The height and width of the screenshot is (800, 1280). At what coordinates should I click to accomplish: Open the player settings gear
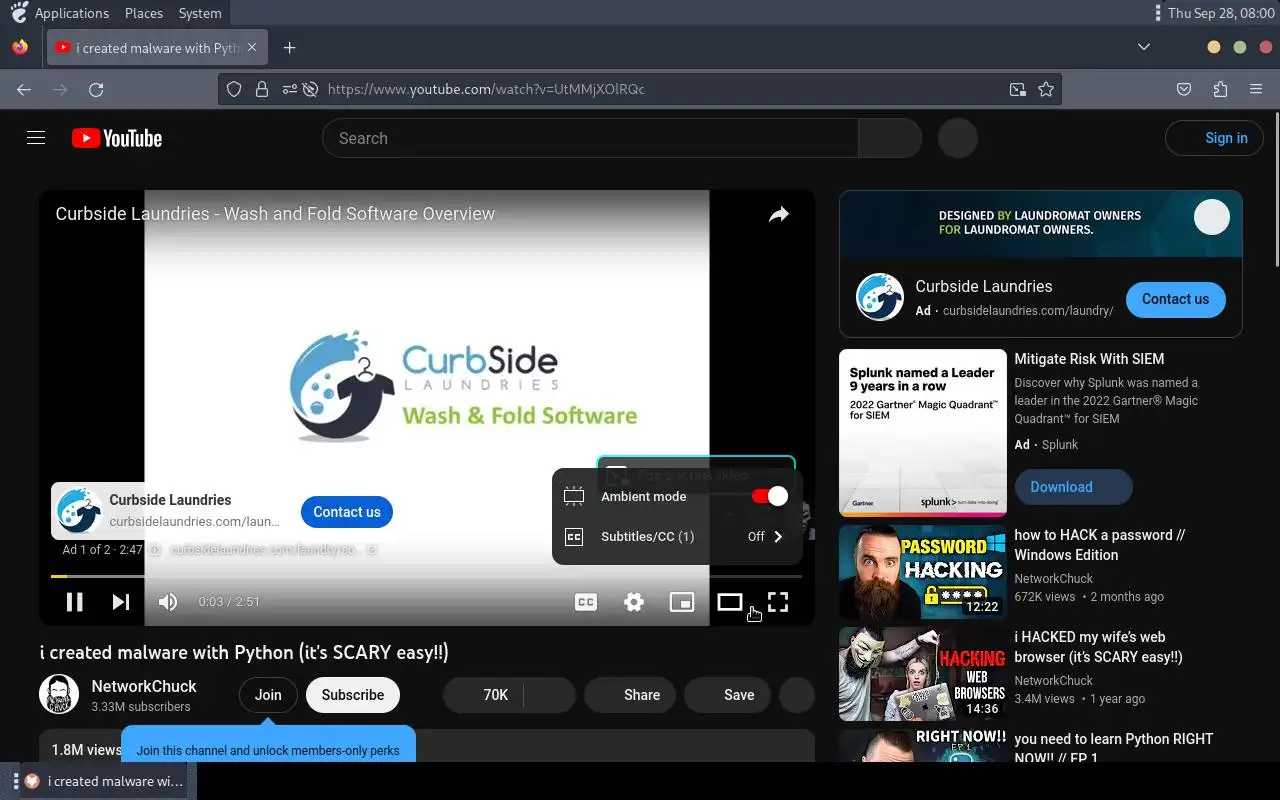[x=634, y=602]
